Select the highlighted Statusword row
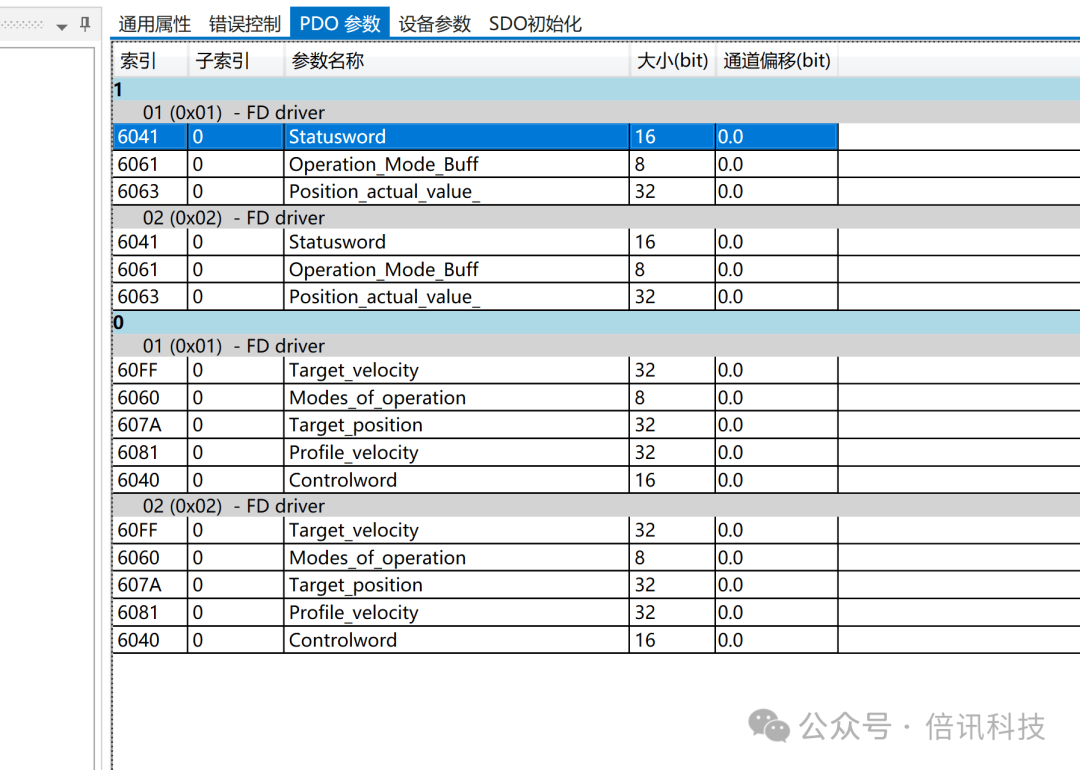Image resolution: width=1080 pixels, height=770 pixels. pyautogui.click(x=475, y=136)
